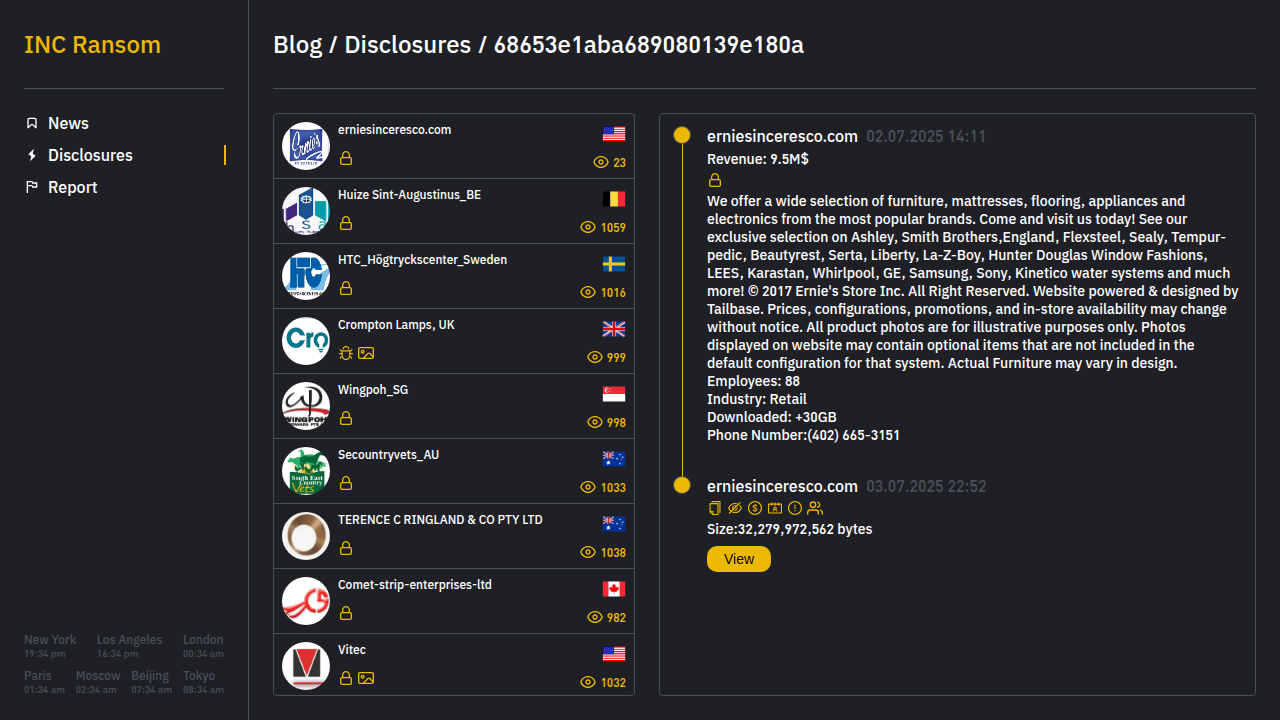Click the South East Country Vets logo
1280x720 pixels.
[x=306, y=471]
